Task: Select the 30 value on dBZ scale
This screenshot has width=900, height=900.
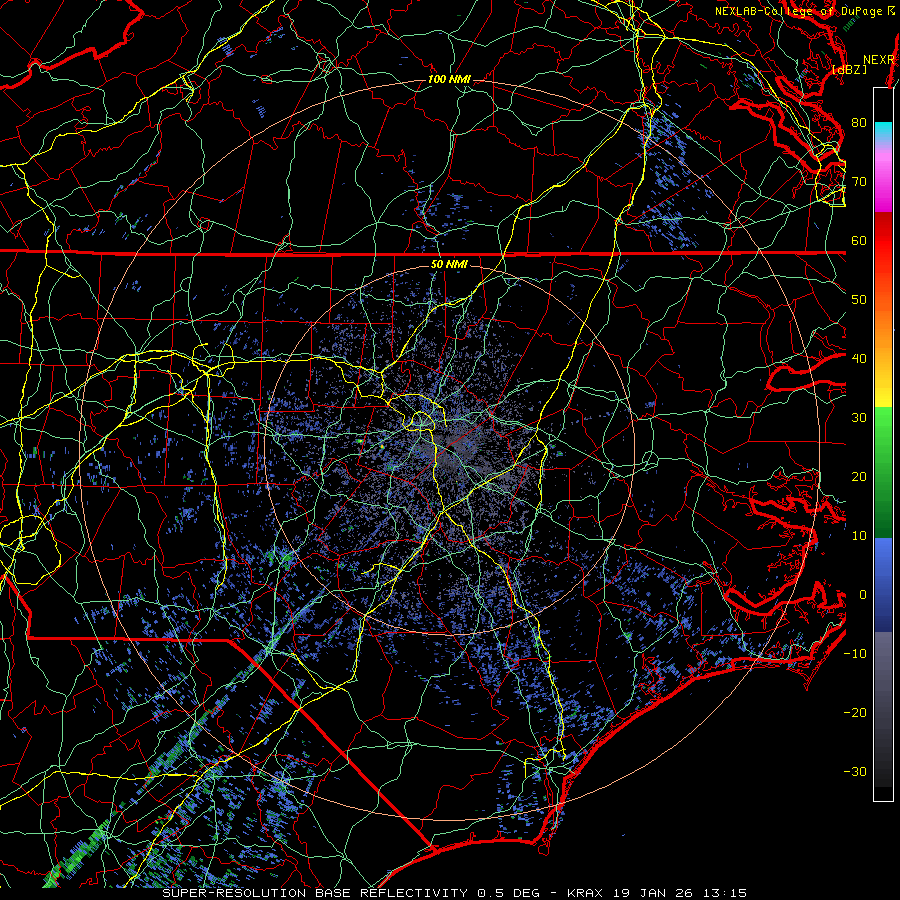Action: point(859,417)
